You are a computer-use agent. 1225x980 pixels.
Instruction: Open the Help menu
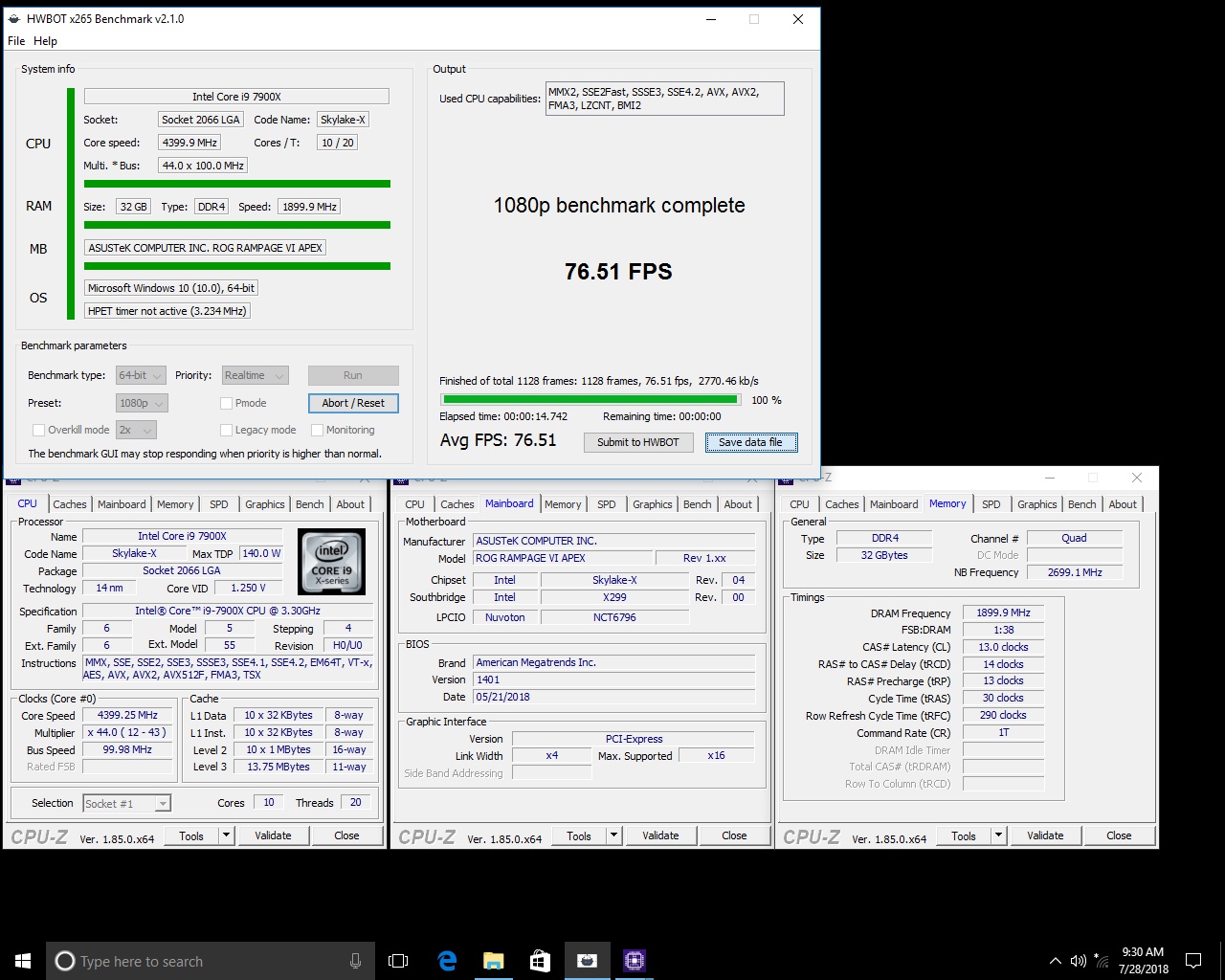click(x=45, y=41)
